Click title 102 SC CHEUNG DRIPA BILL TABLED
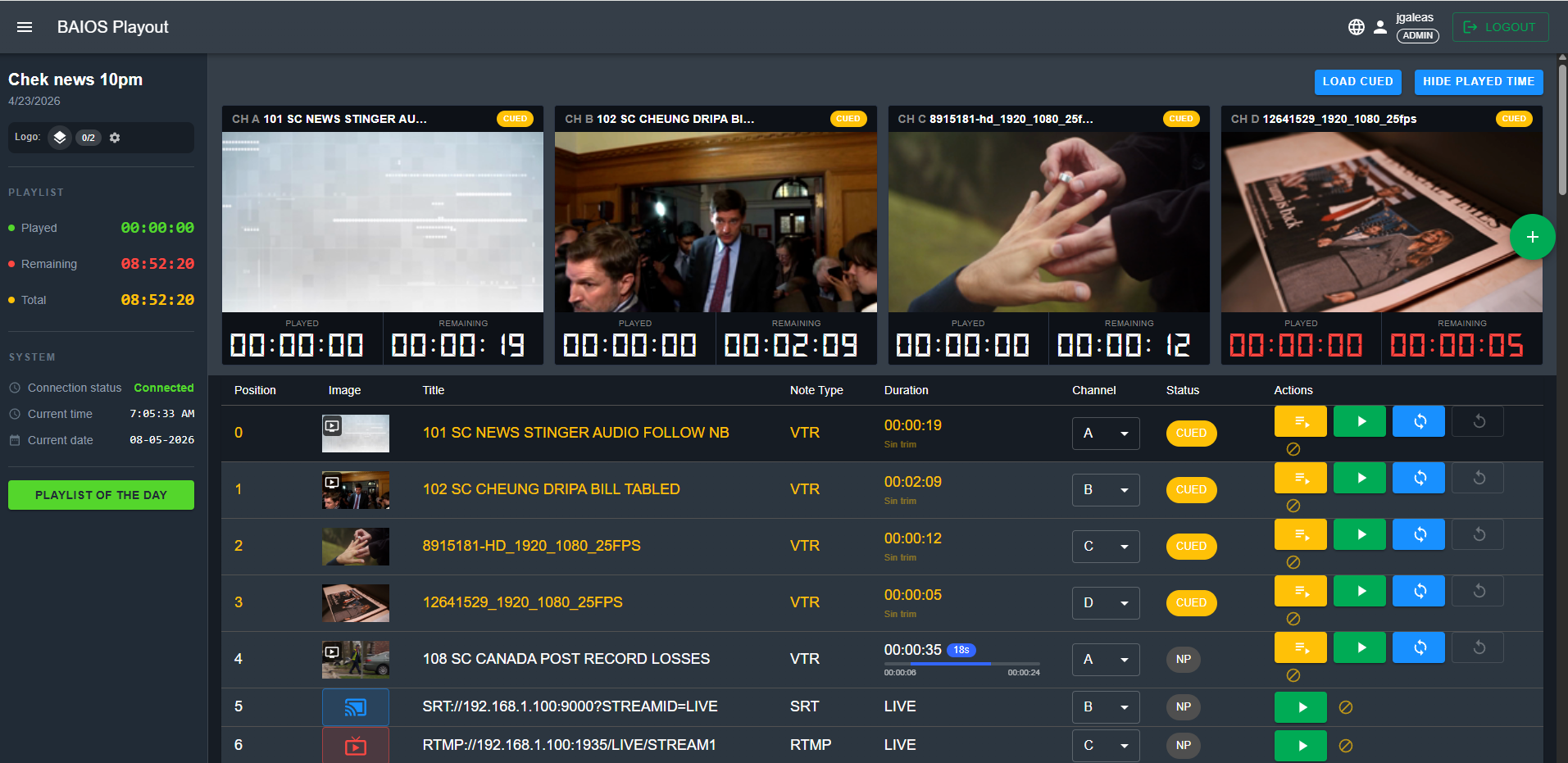1568x763 pixels. click(551, 489)
